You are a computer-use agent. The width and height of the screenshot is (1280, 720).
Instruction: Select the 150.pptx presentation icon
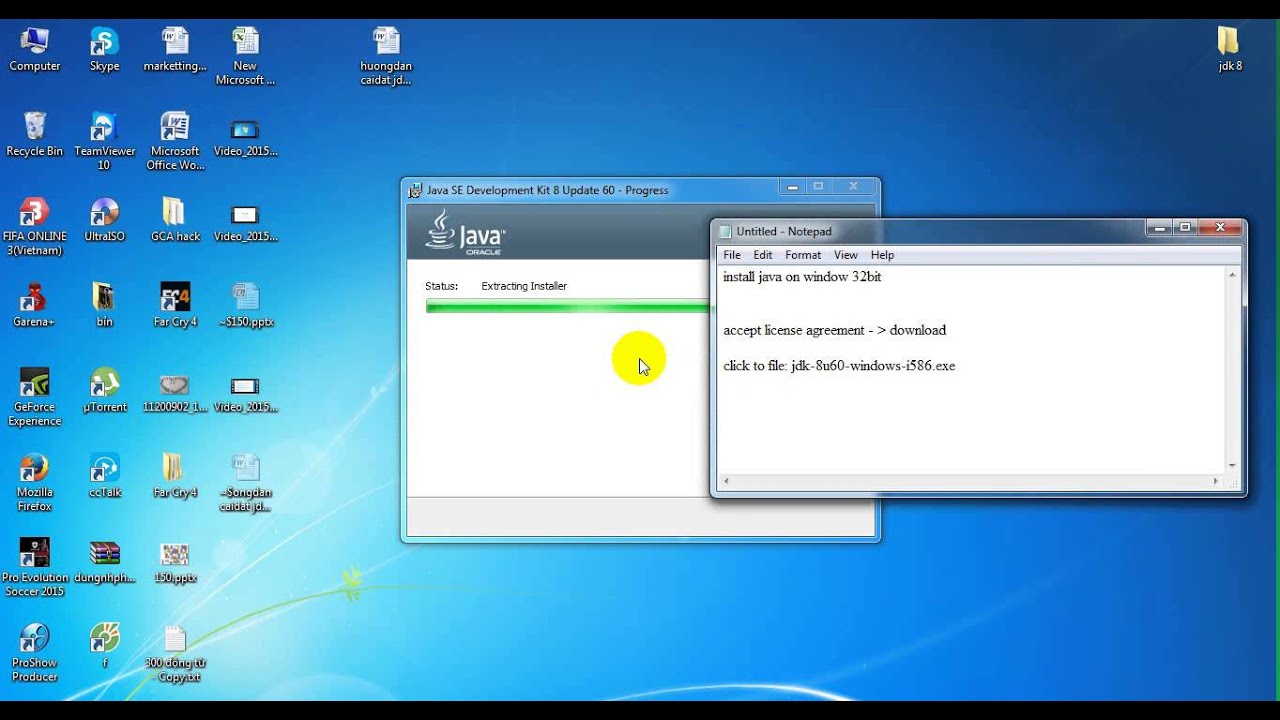coord(175,561)
